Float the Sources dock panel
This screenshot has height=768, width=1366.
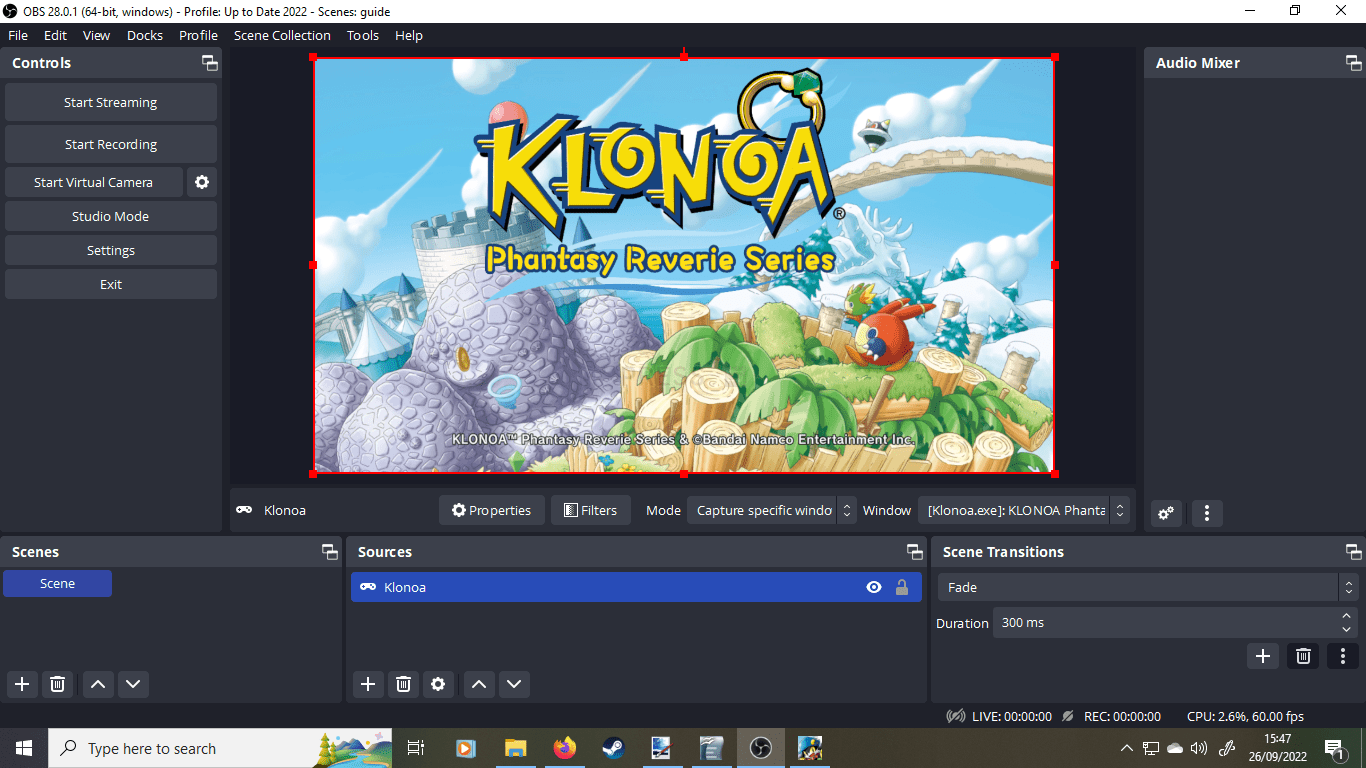click(914, 552)
